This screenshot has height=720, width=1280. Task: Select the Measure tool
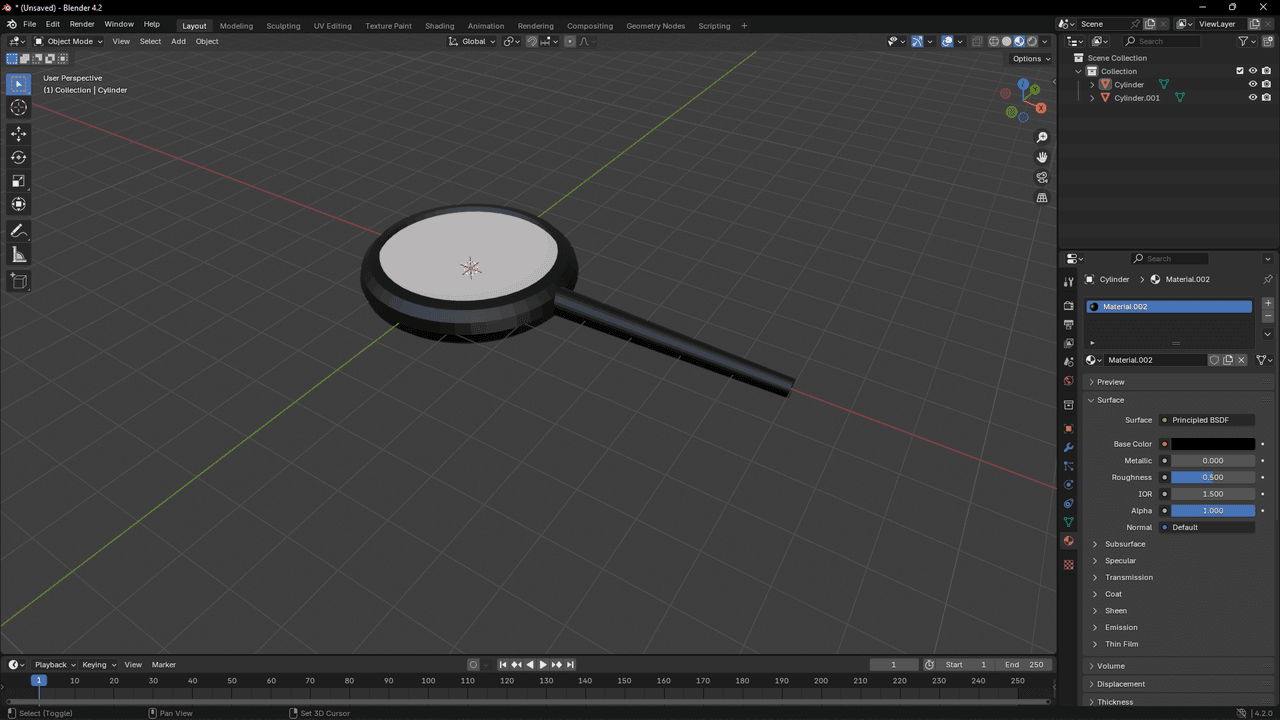(18, 255)
